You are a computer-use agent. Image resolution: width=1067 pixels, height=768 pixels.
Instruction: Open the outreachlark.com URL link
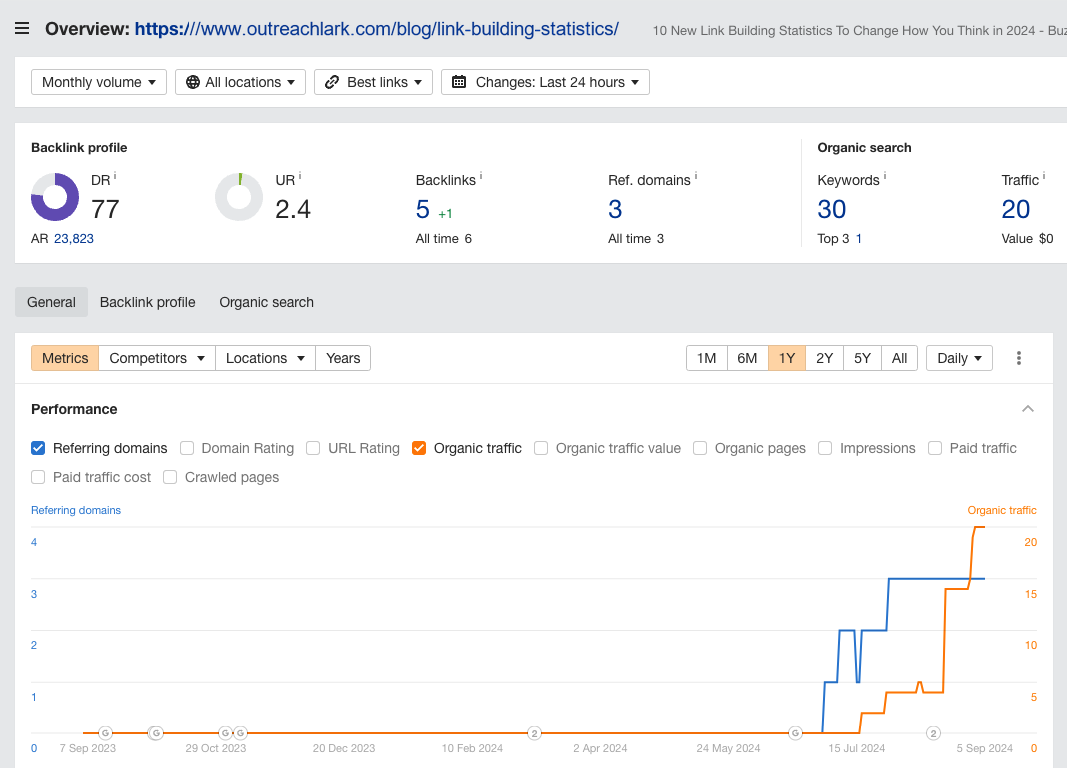click(x=377, y=29)
